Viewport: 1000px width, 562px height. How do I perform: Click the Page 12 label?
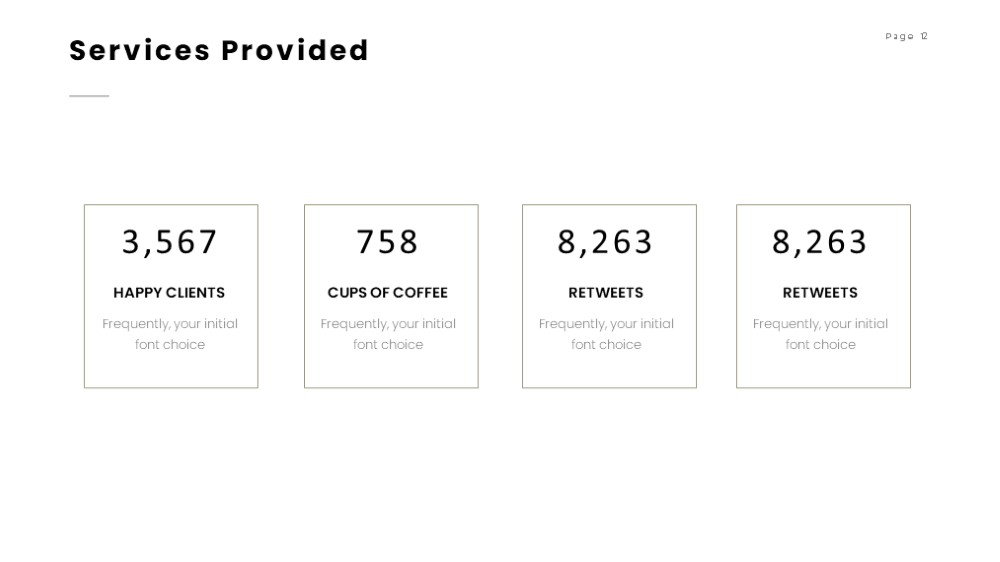tap(906, 36)
